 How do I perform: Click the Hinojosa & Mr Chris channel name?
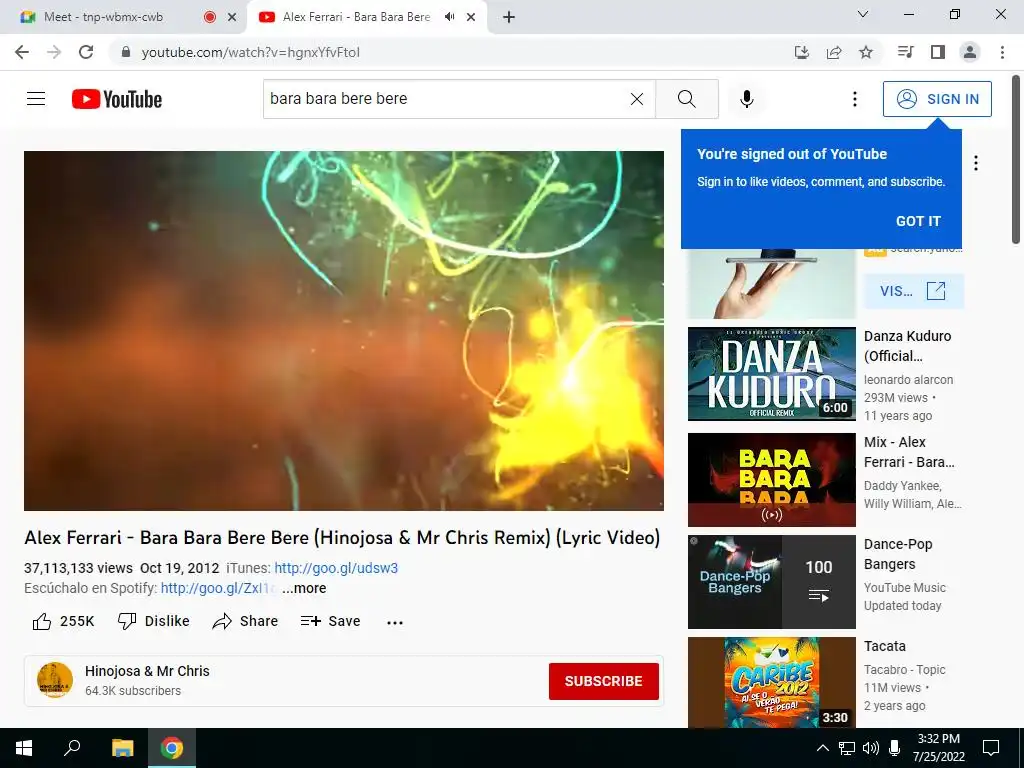pos(147,671)
